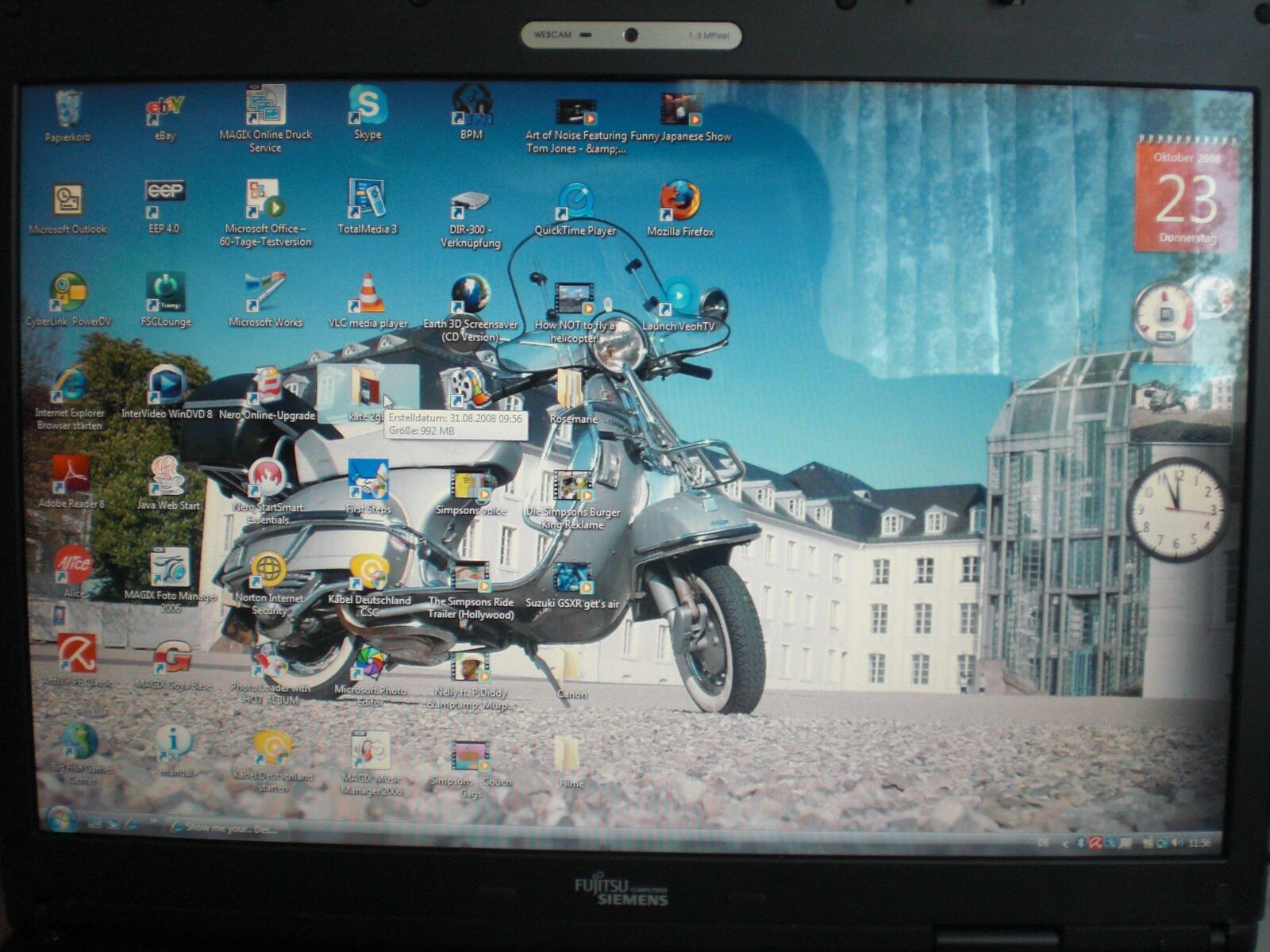Open the Filme folder
The image size is (1270, 952).
pyautogui.click(x=568, y=755)
